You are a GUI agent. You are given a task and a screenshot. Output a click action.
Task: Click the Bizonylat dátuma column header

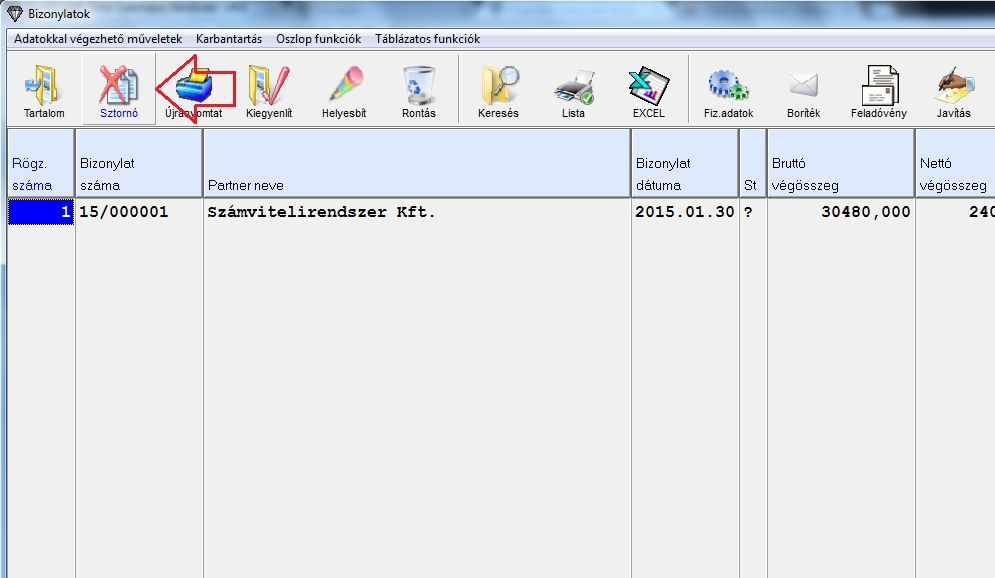click(684, 174)
